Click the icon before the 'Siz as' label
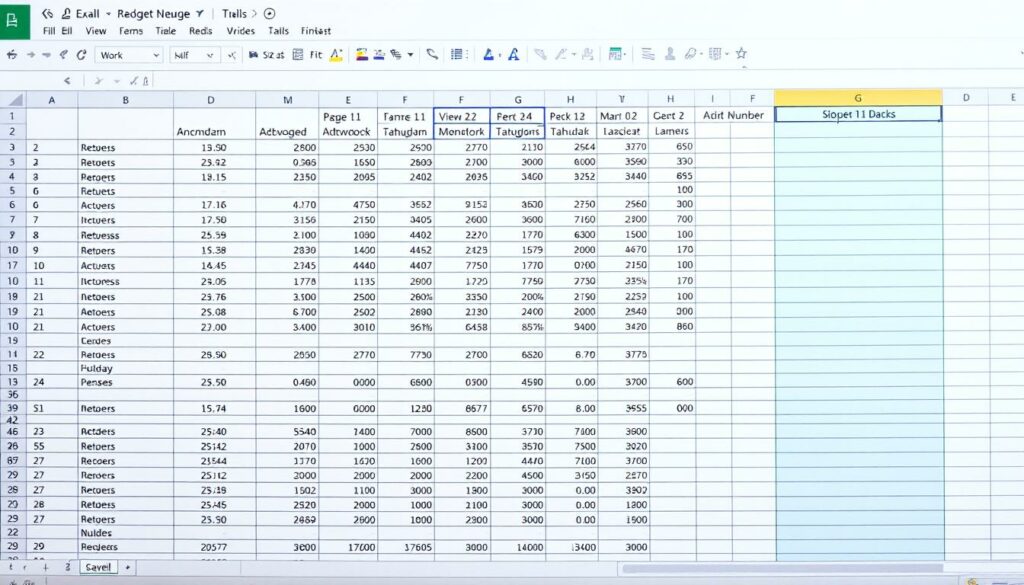This screenshot has height=585, width=1024. (x=253, y=55)
